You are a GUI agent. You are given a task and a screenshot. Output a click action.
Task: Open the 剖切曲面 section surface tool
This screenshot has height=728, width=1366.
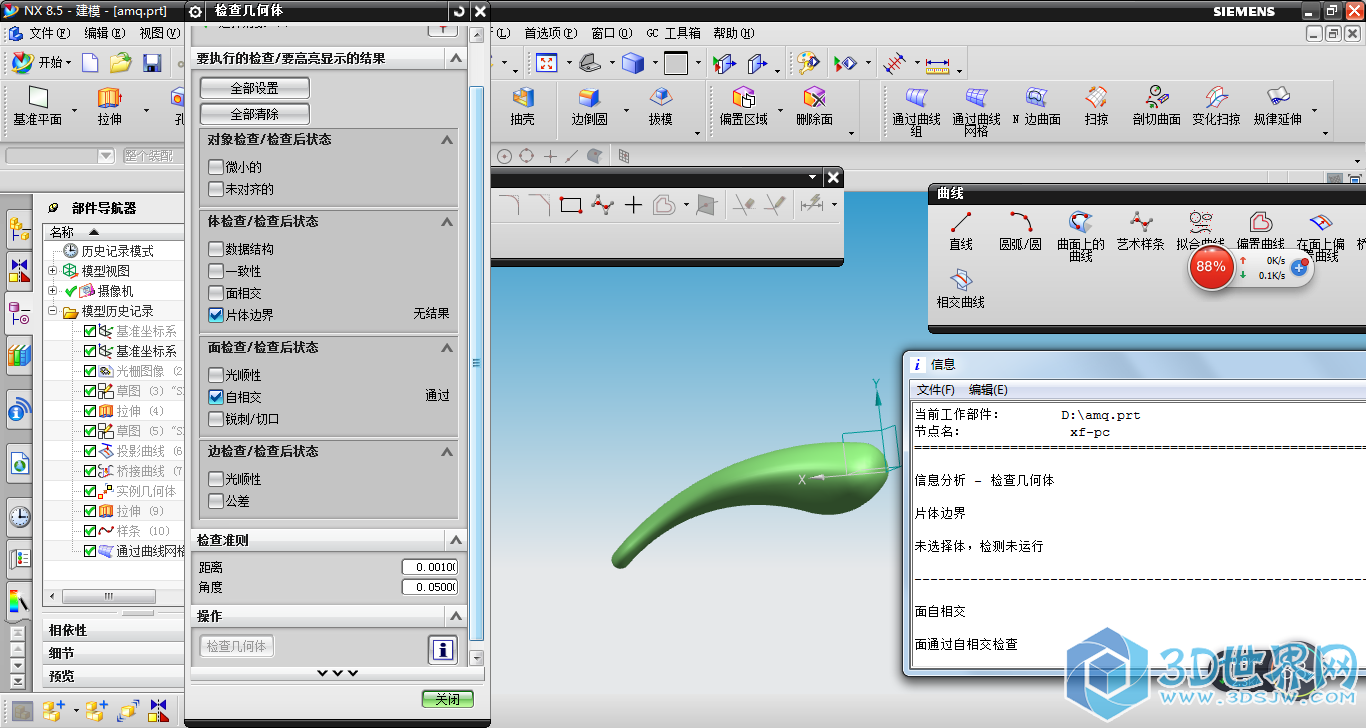1156,106
